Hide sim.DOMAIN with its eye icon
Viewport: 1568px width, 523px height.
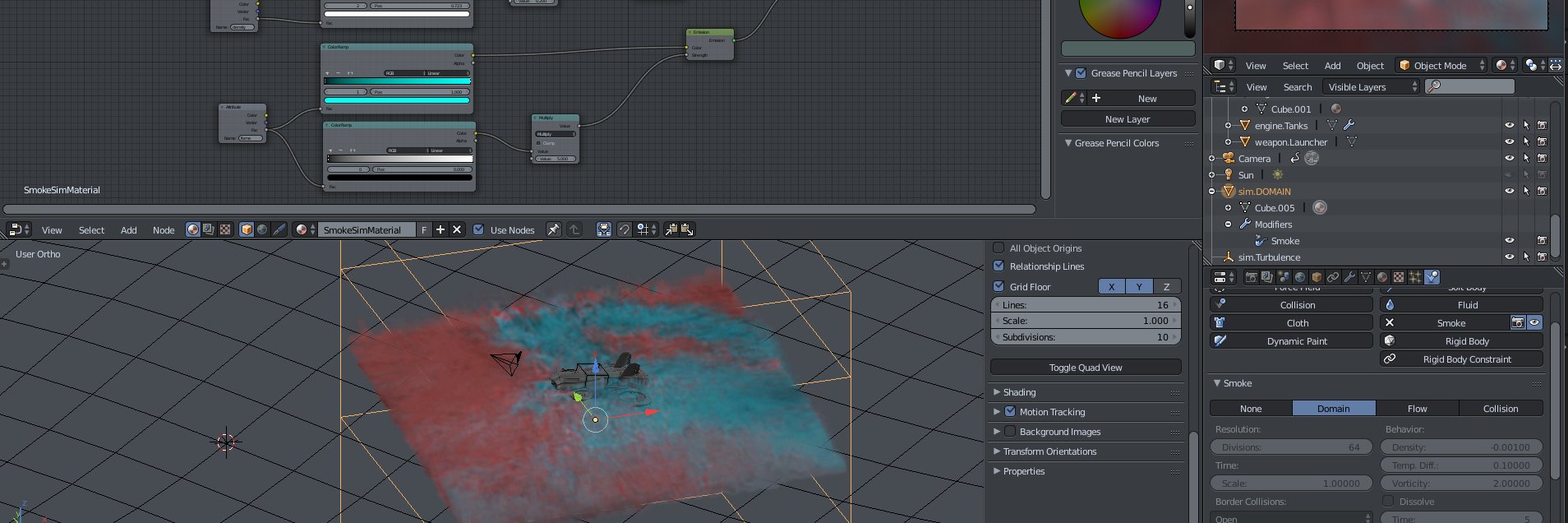pos(1509,191)
